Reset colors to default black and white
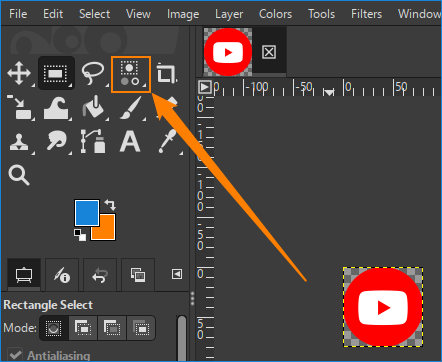Image resolution: width=442 pixels, height=362 pixels. (x=80, y=235)
